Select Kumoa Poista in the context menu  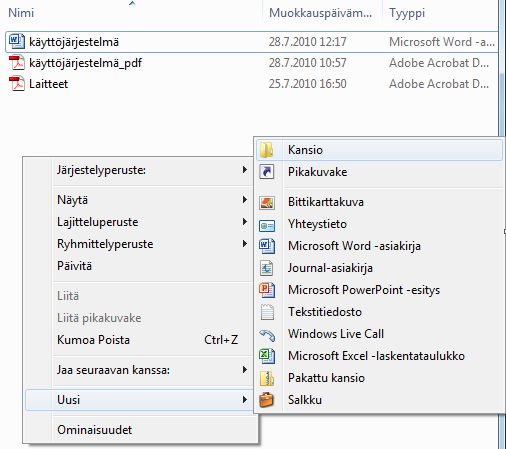(x=139, y=340)
